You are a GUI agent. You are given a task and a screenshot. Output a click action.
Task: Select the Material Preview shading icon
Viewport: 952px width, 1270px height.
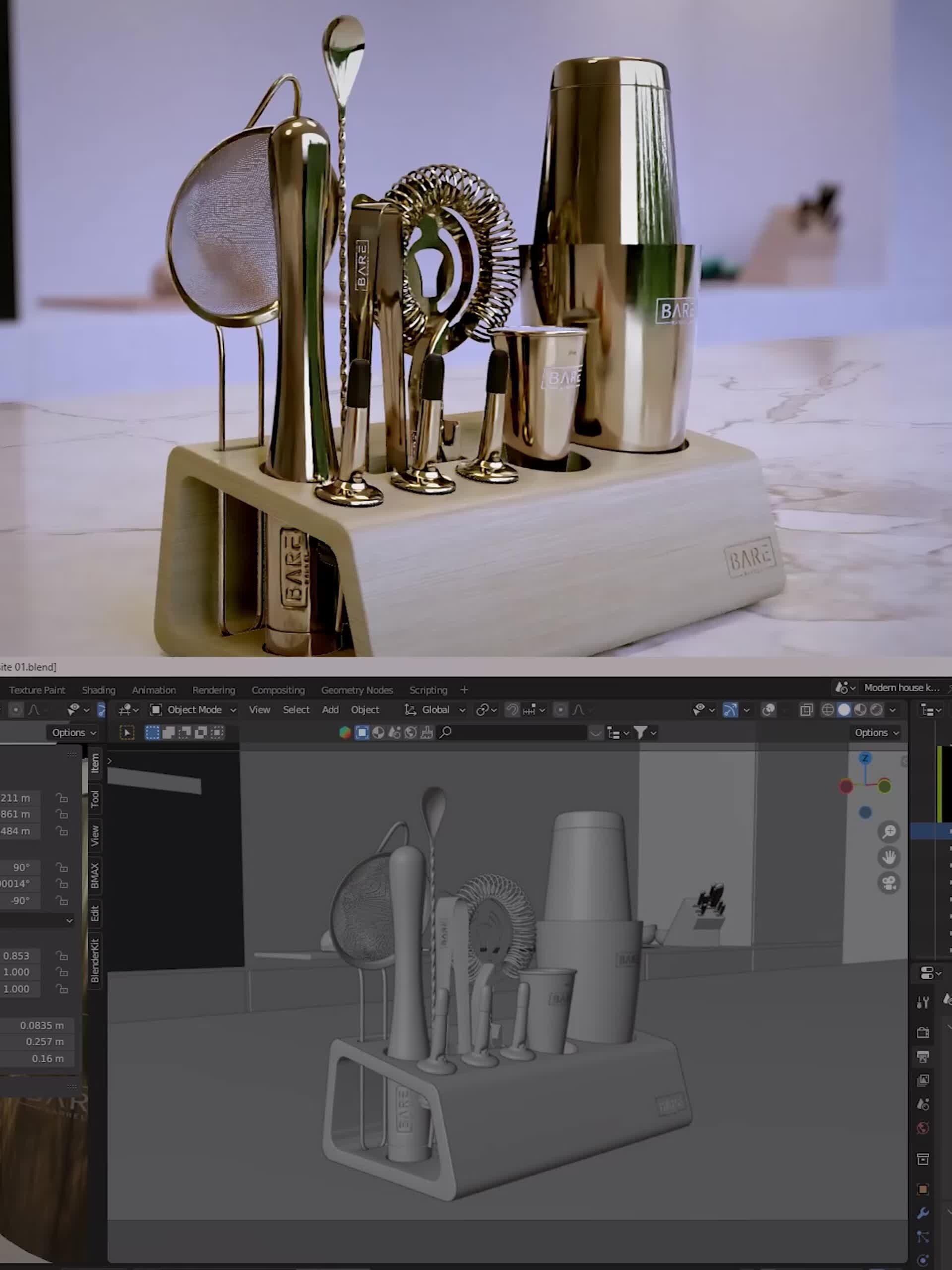[x=861, y=710]
